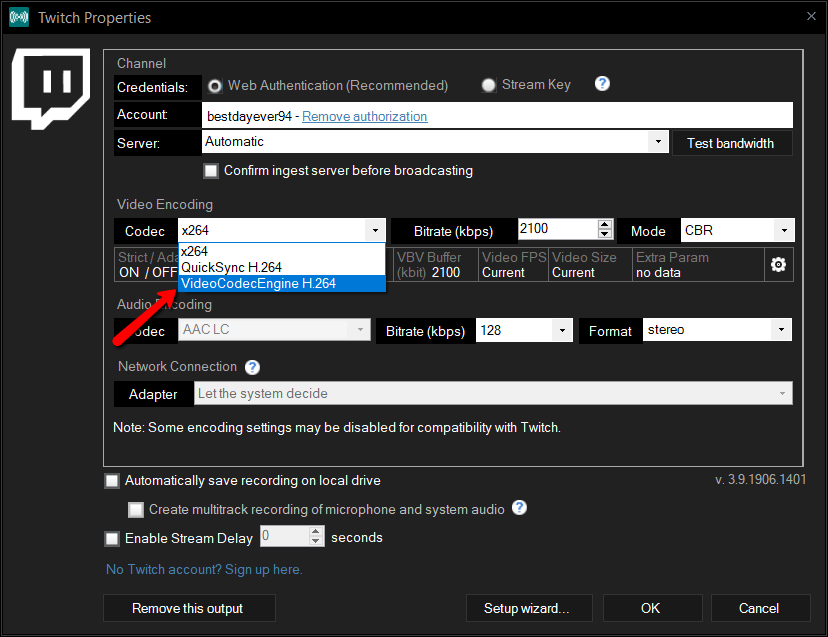Decrease stream delay seconds stepper
The image size is (828, 637).
[316, 541]
